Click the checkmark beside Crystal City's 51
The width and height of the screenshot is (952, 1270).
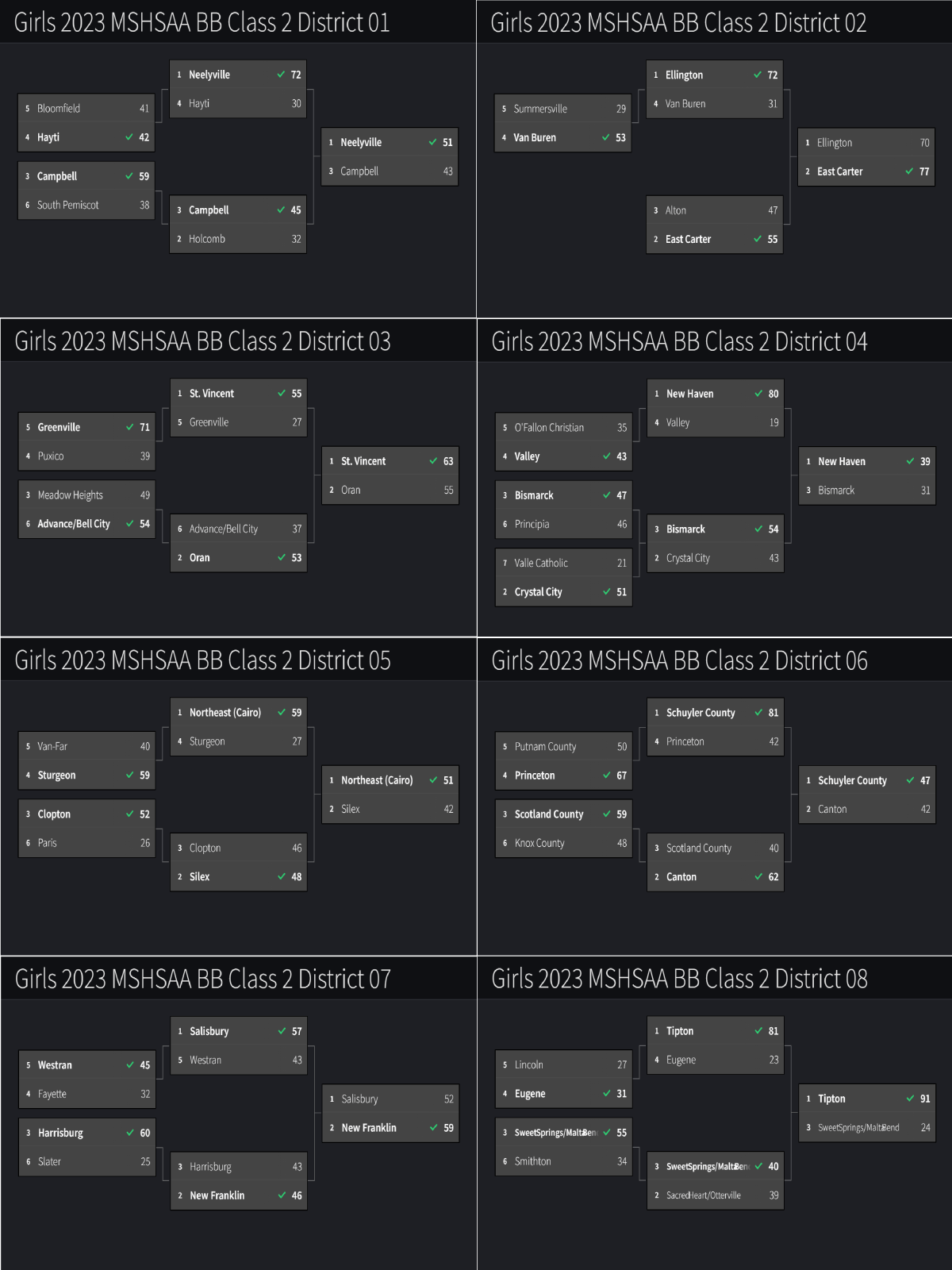[x=607, y=592]
